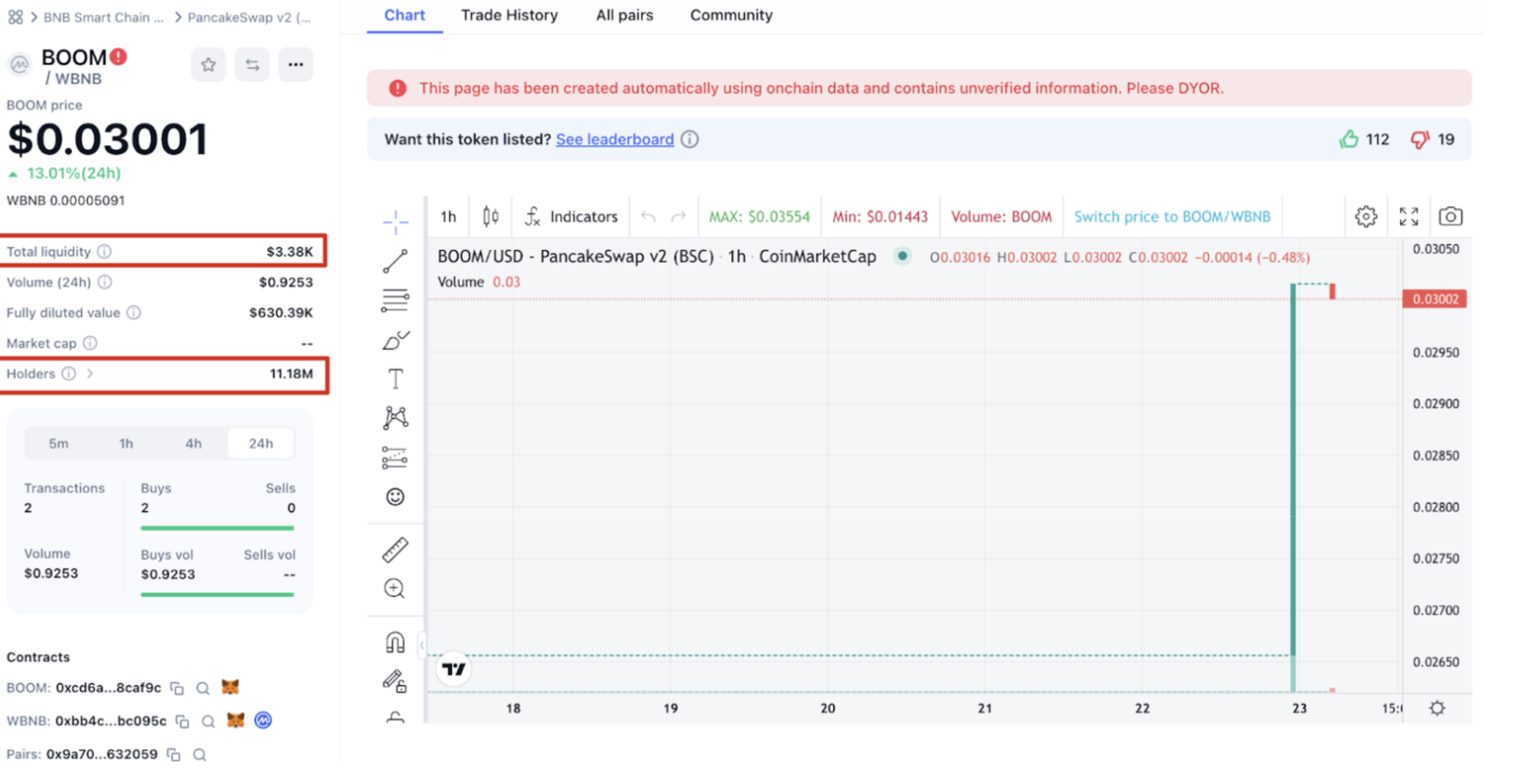This screenshot has width=1516, height=784.
Task: Select the Text annotation tool
Action: [x=395, y=378]
